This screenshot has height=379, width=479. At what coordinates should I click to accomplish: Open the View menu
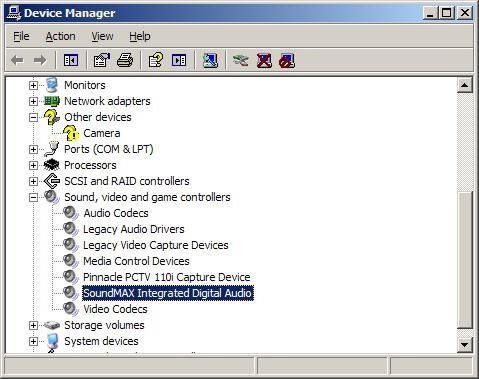(x=102, y=36)
